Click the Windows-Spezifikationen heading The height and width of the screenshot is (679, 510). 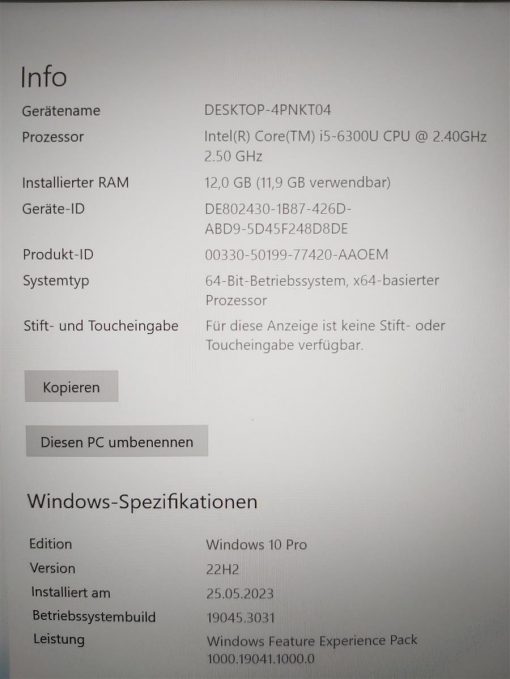[142, 501]
